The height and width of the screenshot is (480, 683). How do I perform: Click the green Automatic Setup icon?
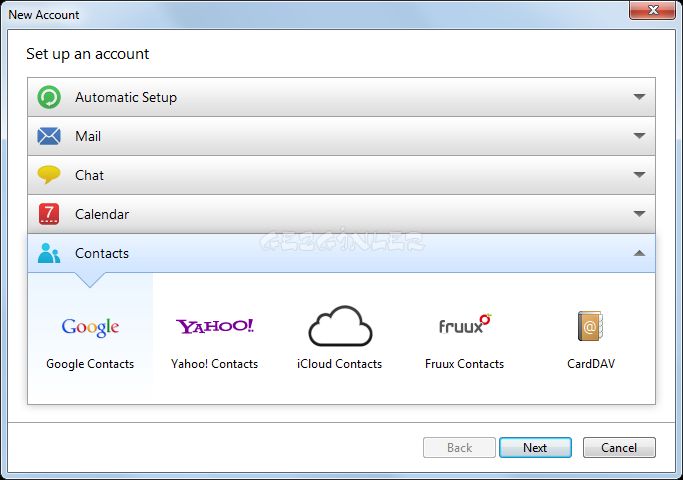click(49, 97)
